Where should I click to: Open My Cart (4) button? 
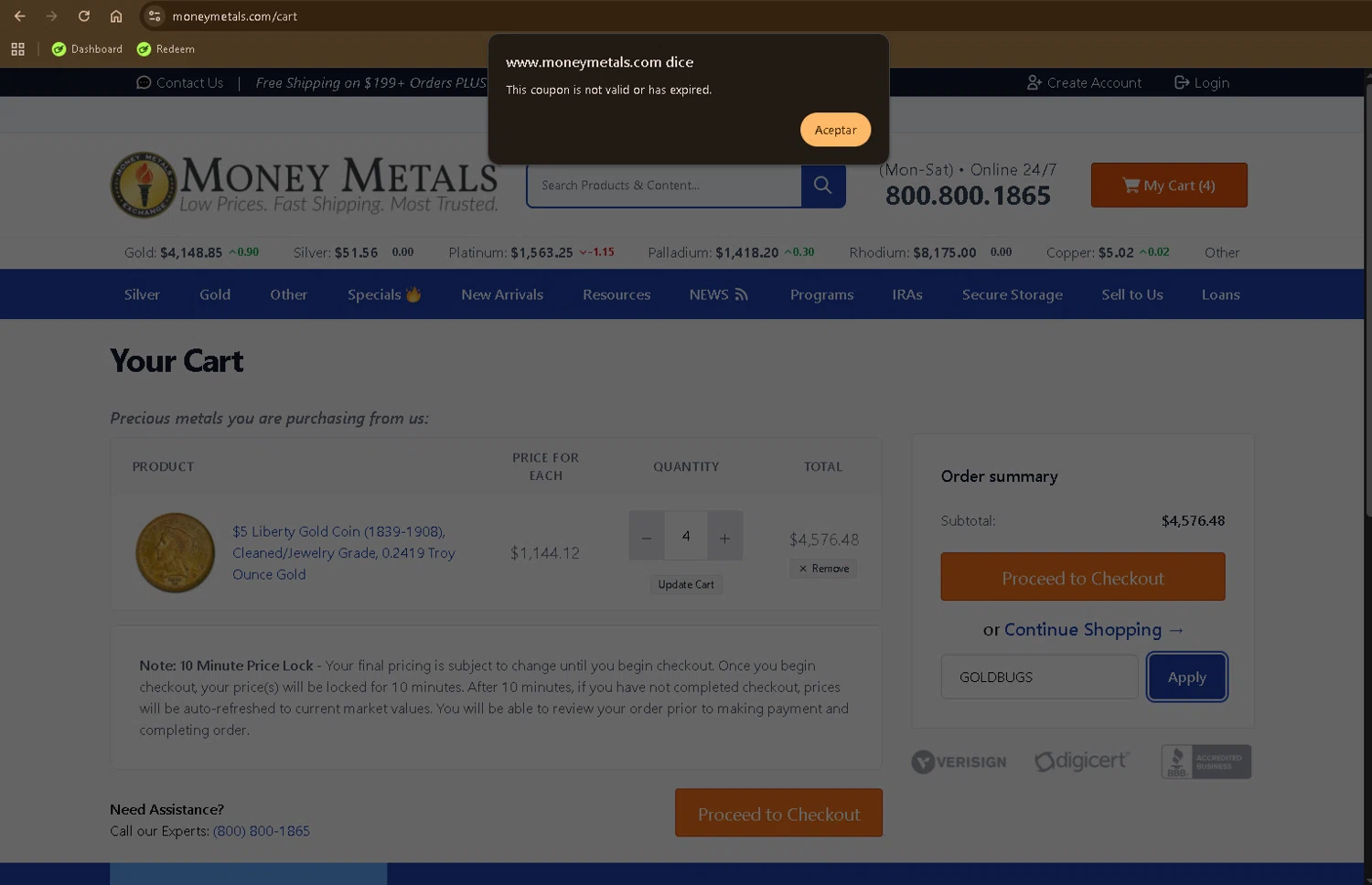pyautogui.click(x=1169, y=186)
